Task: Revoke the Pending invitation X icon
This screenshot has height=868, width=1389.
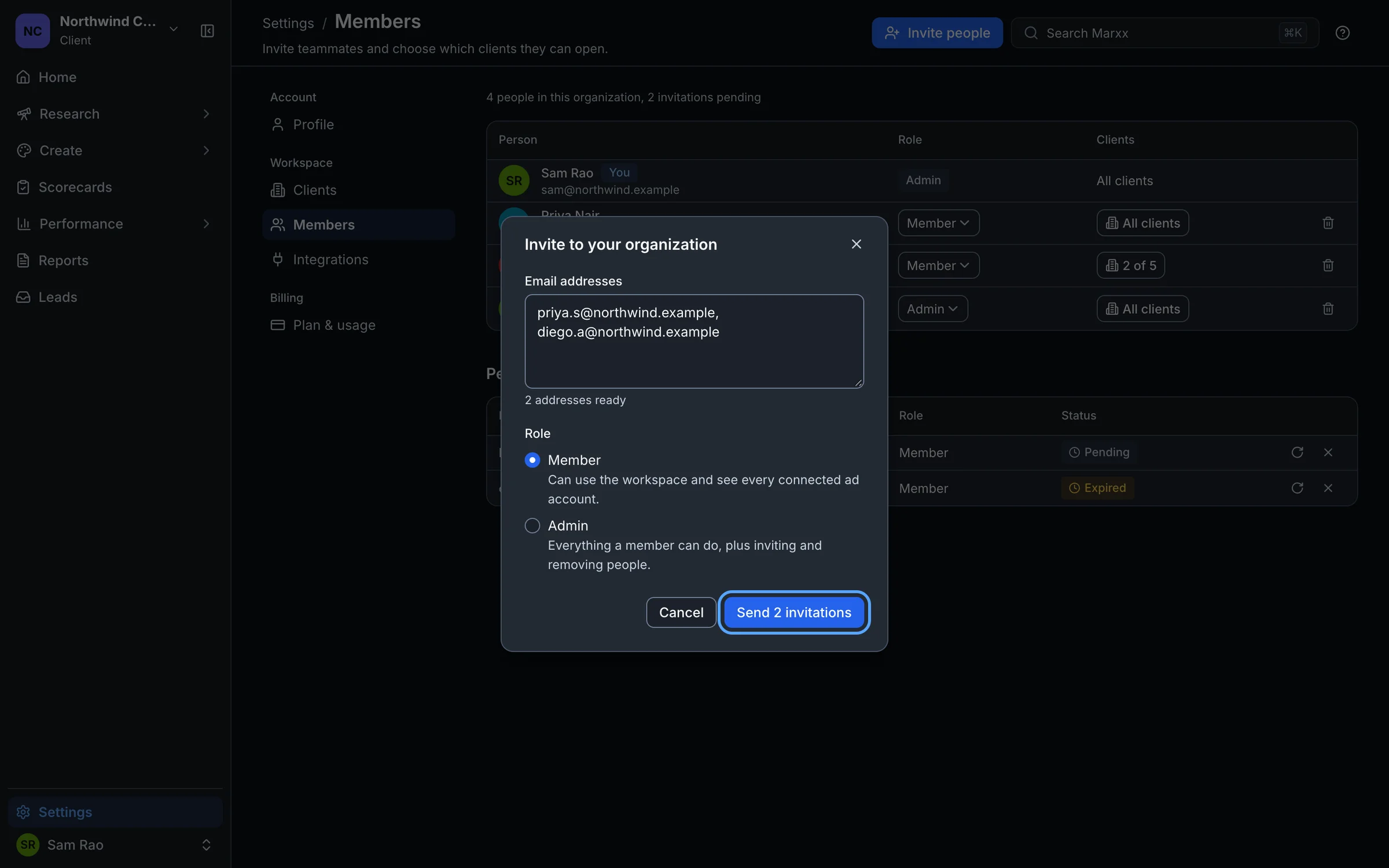Action: (1328, 453)
